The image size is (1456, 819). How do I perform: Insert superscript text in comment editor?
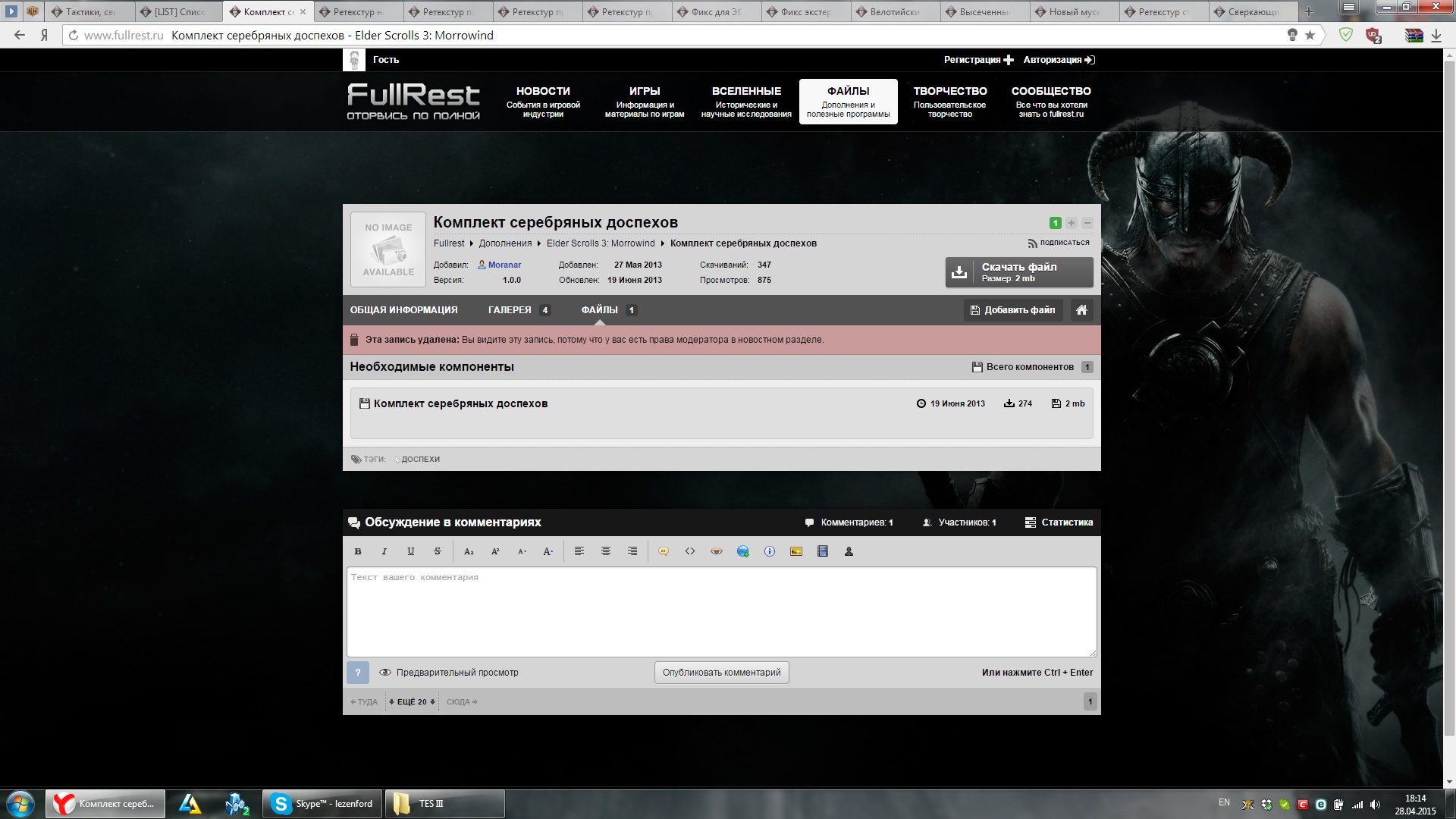[495, 551]
